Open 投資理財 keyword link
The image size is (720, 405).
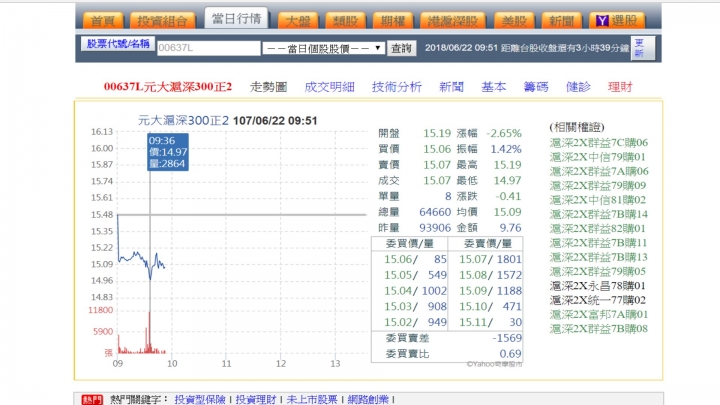pyautogui.click(x=256, y=399)
